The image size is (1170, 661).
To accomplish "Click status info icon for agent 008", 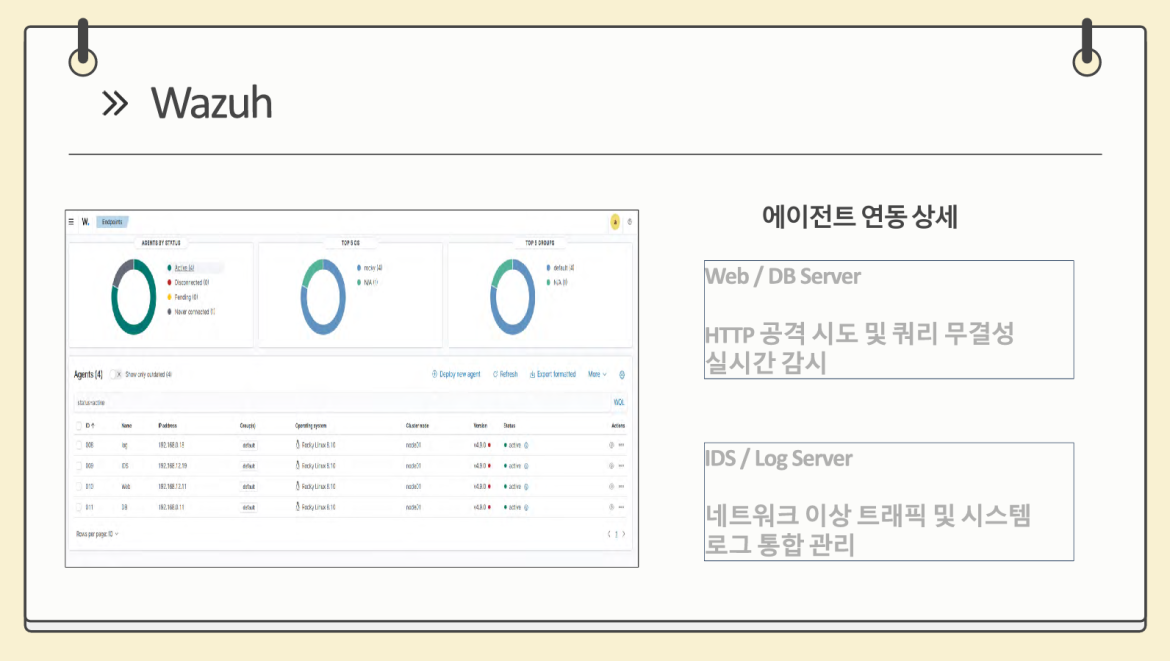I will click(x=526, y=445).
